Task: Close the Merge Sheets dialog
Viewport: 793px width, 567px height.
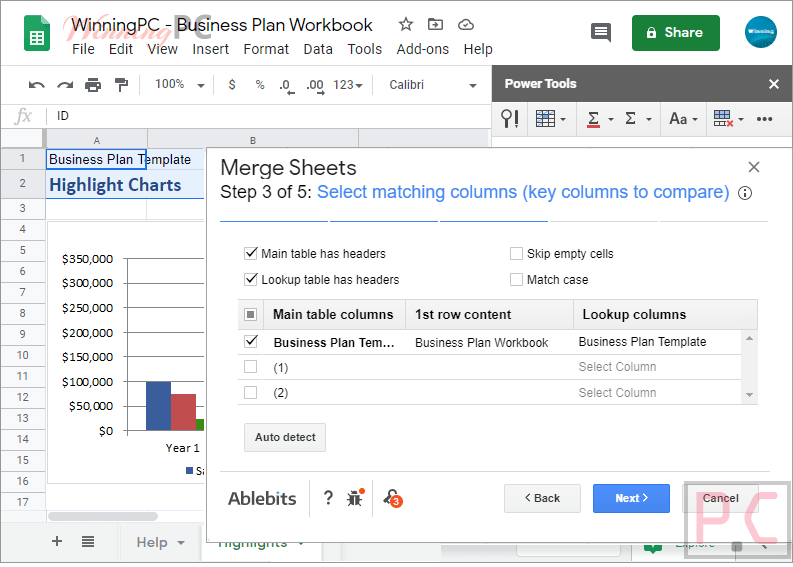Action: [754, 167]
